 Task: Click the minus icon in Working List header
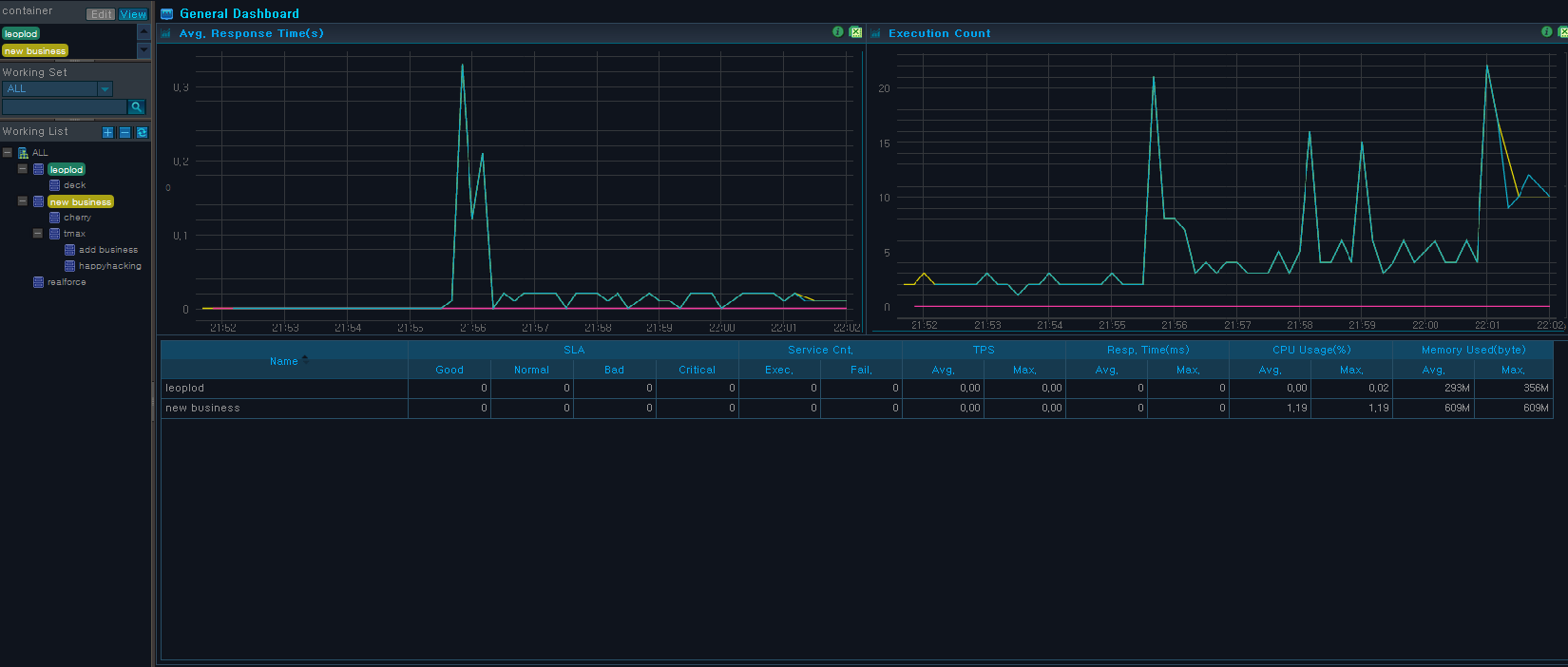(x=124, y=132)
